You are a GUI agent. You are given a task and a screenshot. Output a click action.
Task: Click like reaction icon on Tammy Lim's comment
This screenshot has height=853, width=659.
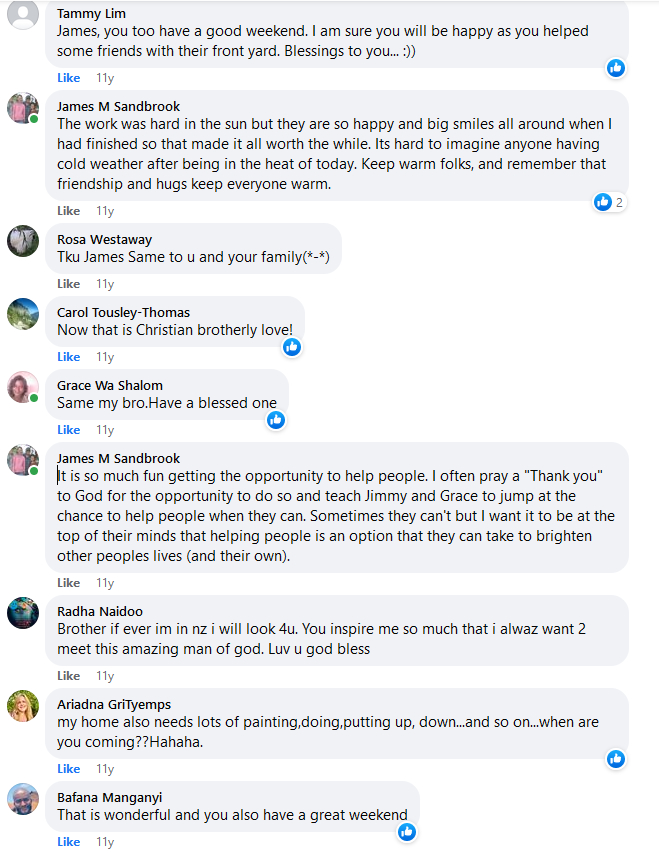click(616, 68)
